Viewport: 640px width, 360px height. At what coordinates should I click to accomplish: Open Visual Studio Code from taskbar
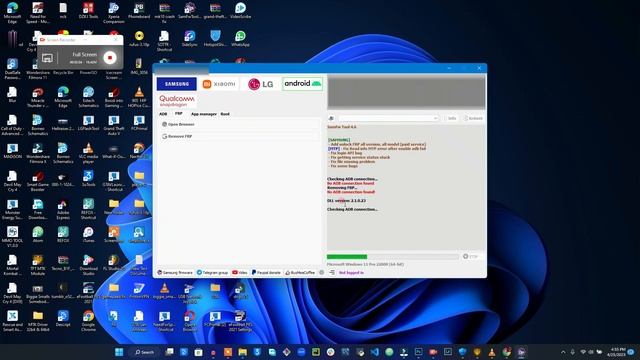click(374, 352)
